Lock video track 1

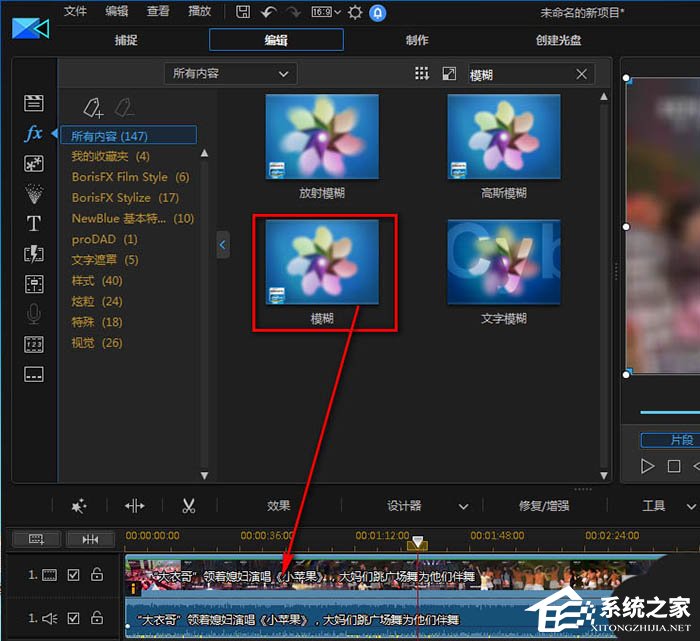[97, 574]
